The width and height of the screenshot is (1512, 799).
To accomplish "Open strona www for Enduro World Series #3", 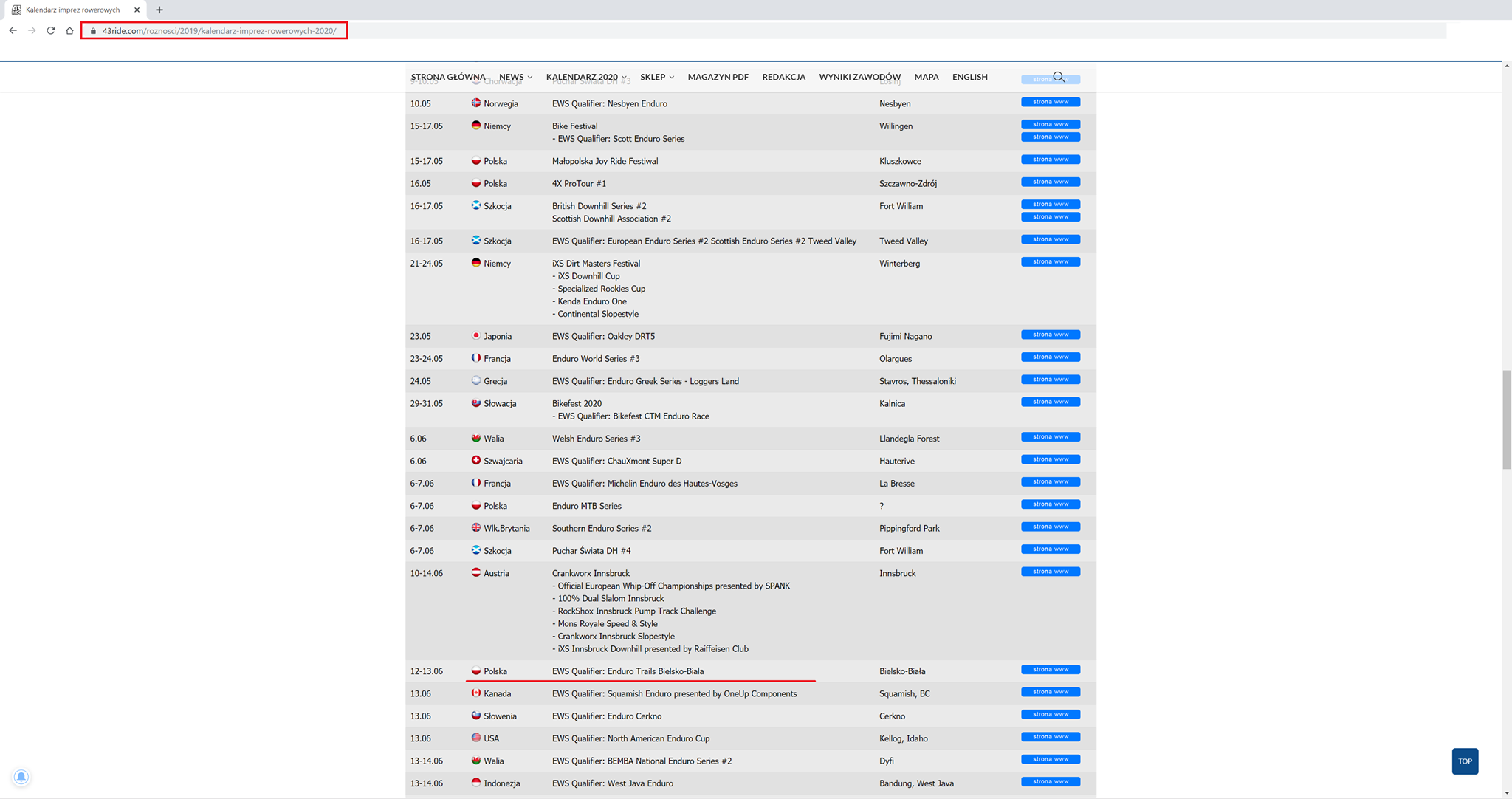I will point(1051,357).
